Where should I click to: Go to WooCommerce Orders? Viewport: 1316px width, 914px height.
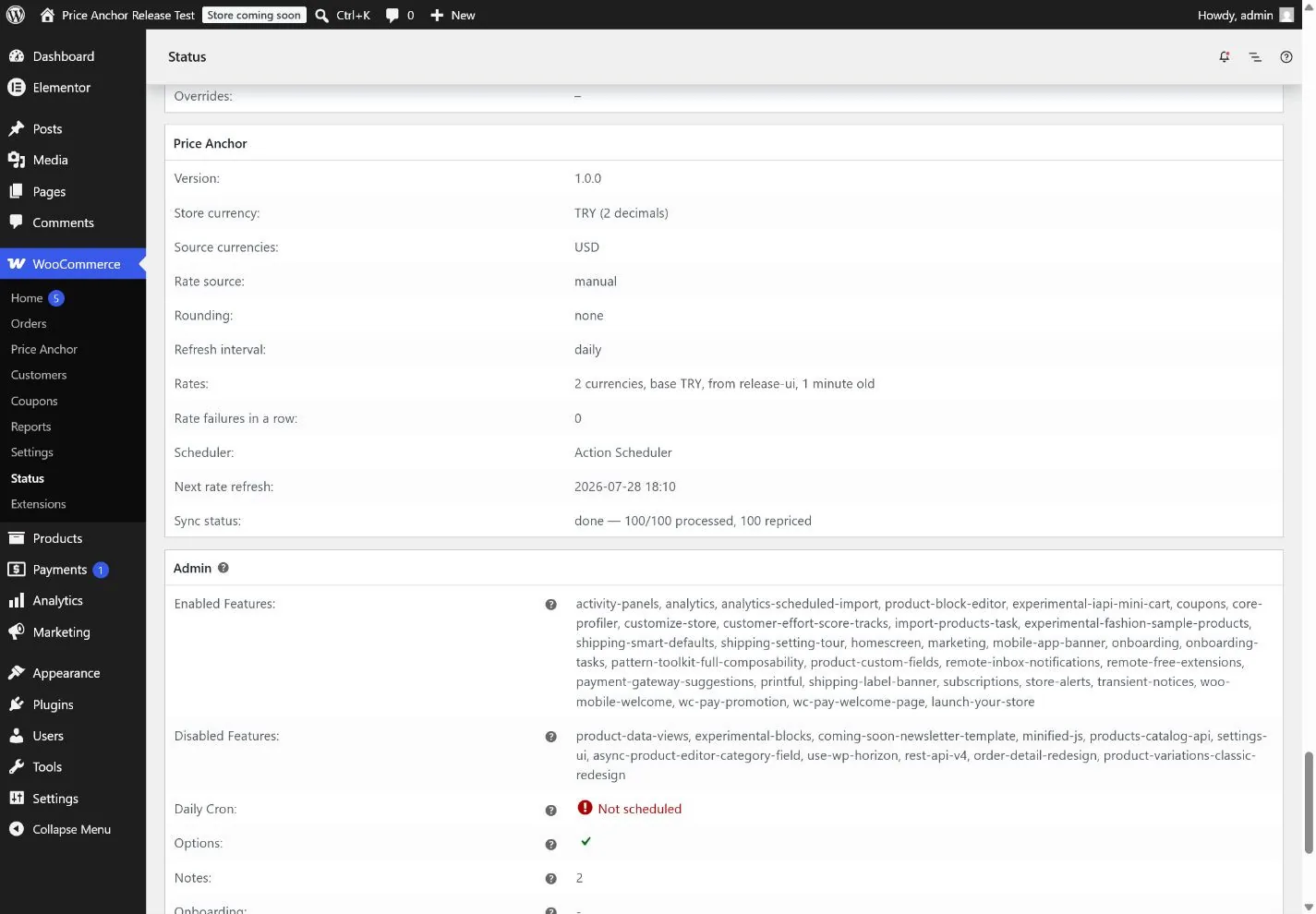(29, 324)
